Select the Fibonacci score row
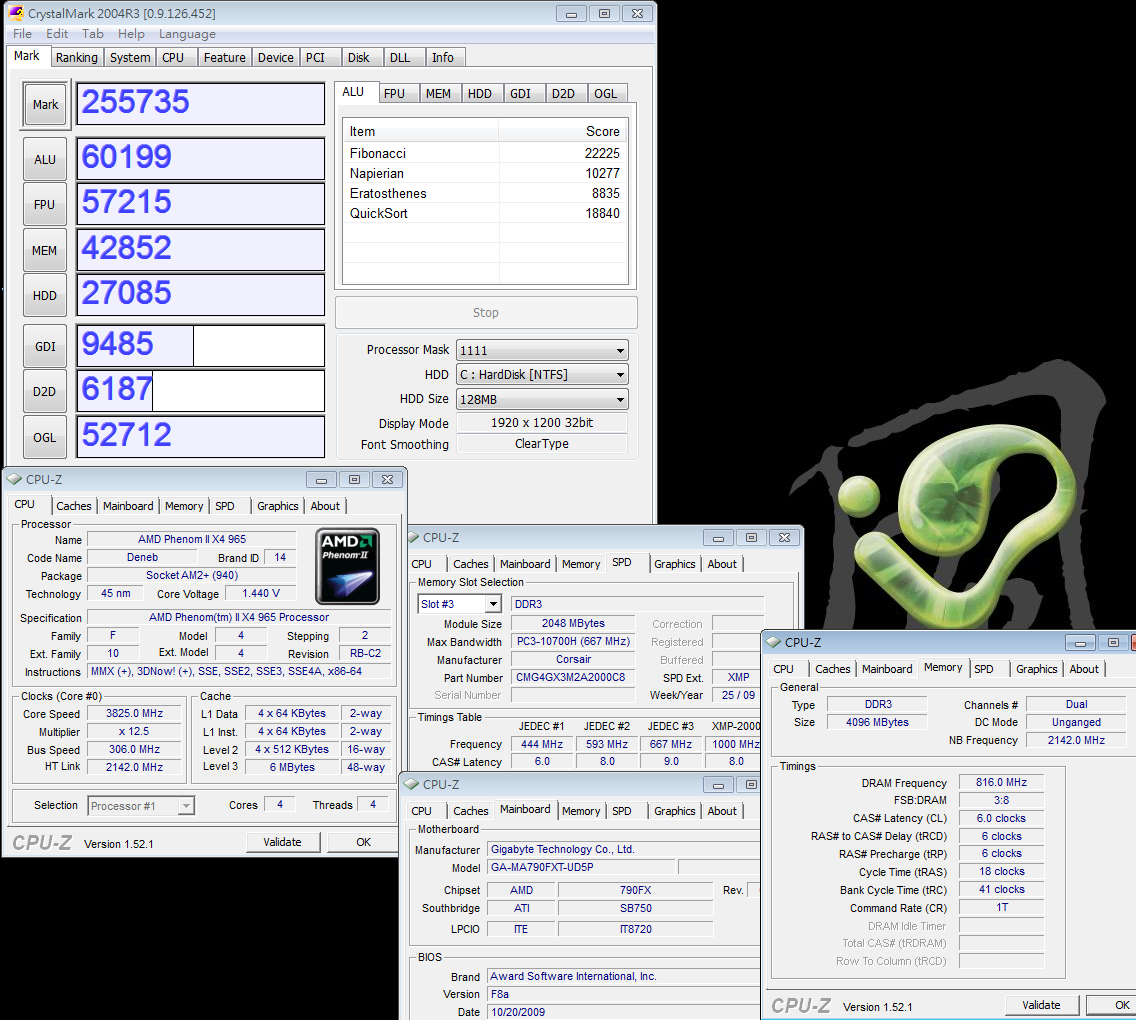Viewport: 1136px width, 1020px height. 485,153
